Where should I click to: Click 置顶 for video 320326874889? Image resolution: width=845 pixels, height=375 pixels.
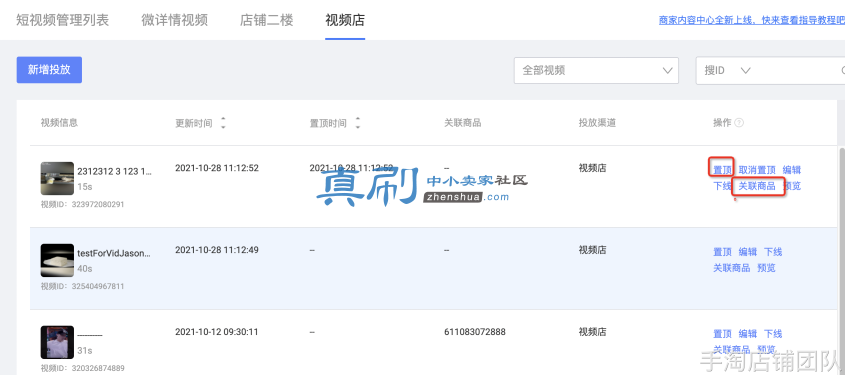click(x=722, y=334)
